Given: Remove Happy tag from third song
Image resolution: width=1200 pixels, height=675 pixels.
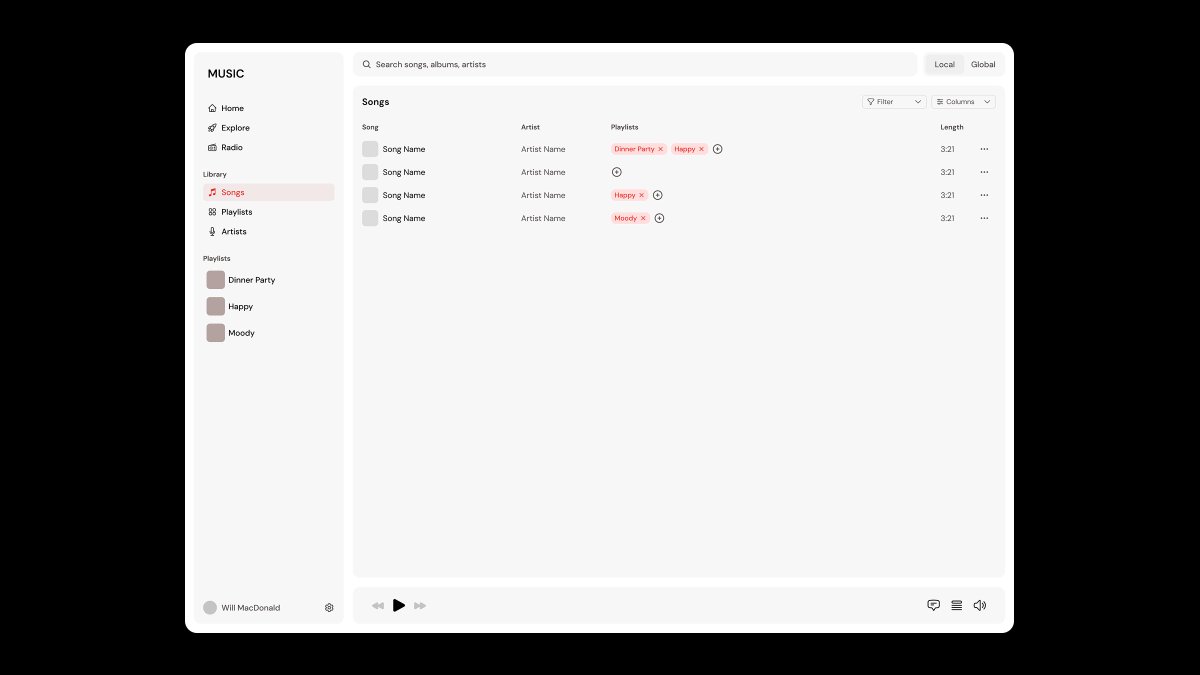Looking at the screenshot, I should 642,195.
